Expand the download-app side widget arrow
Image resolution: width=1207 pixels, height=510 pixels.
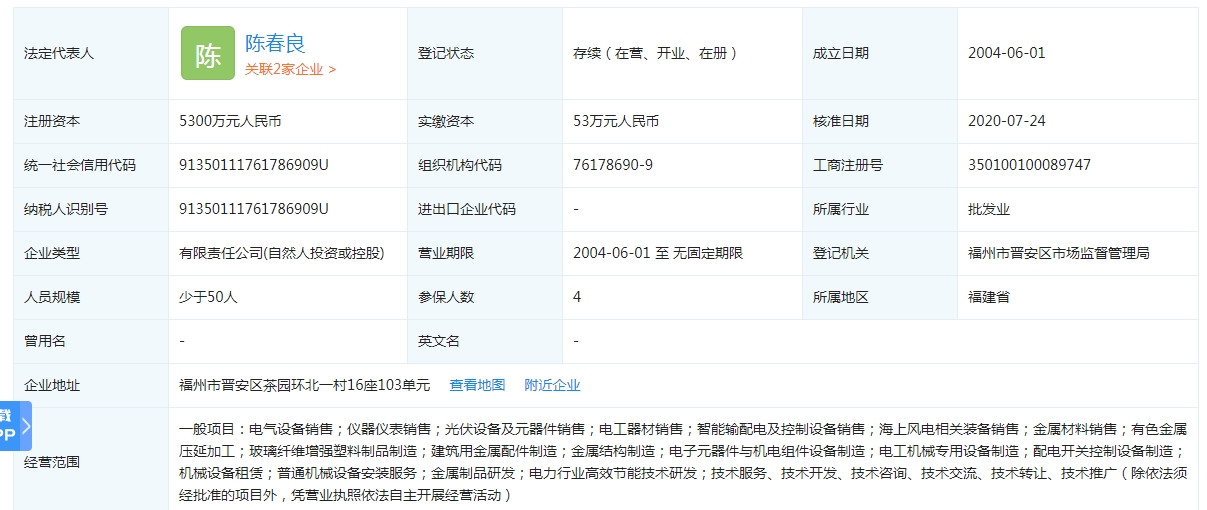[26, 427]
